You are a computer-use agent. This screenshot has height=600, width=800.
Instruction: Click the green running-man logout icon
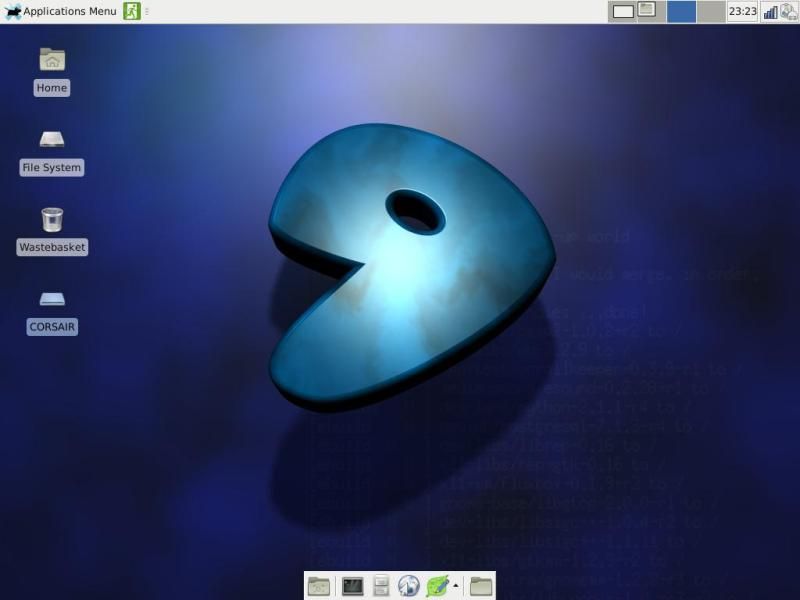[x=132, y=11]
